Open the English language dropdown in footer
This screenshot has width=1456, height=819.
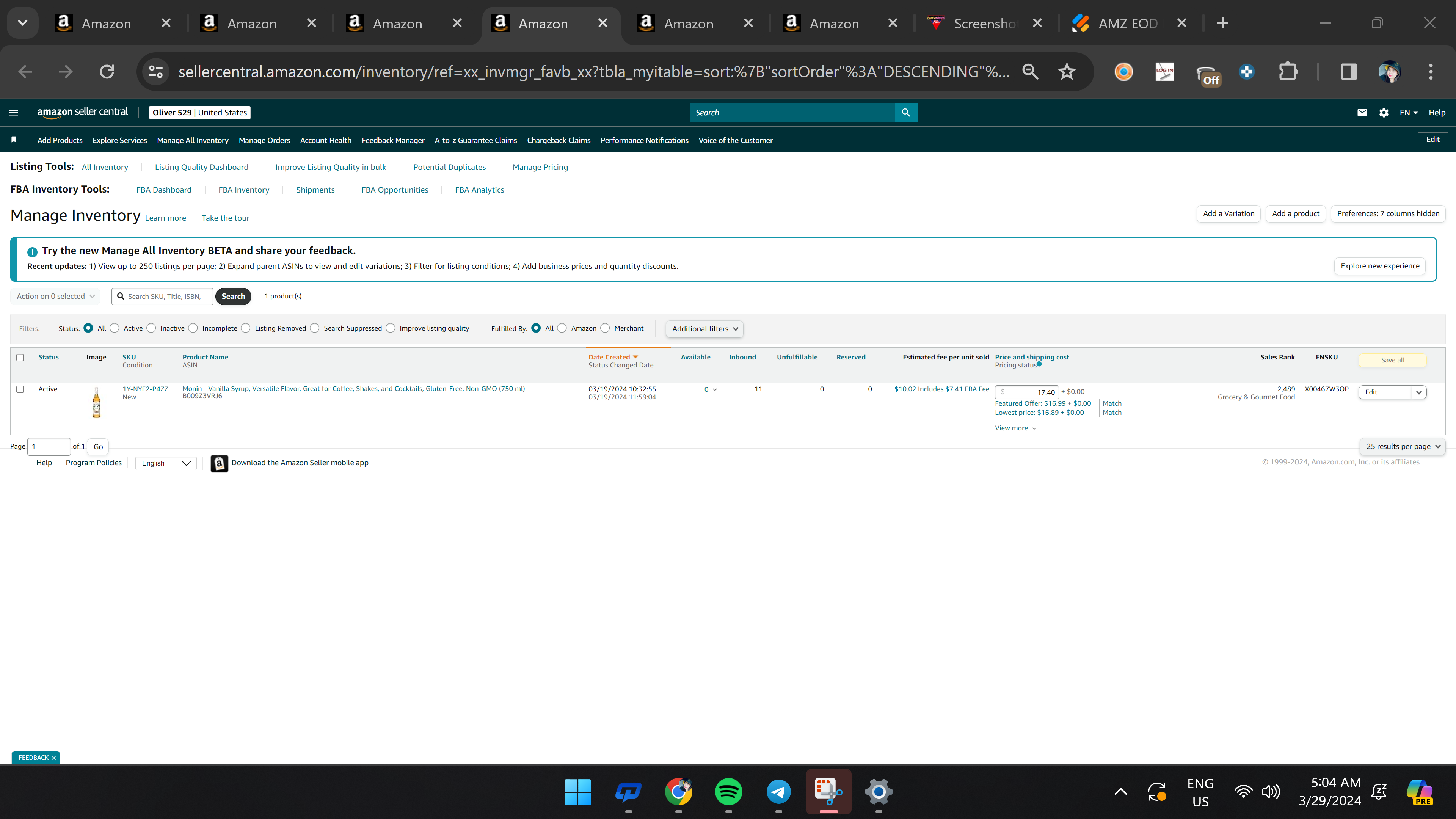click(x=166, y=463)
